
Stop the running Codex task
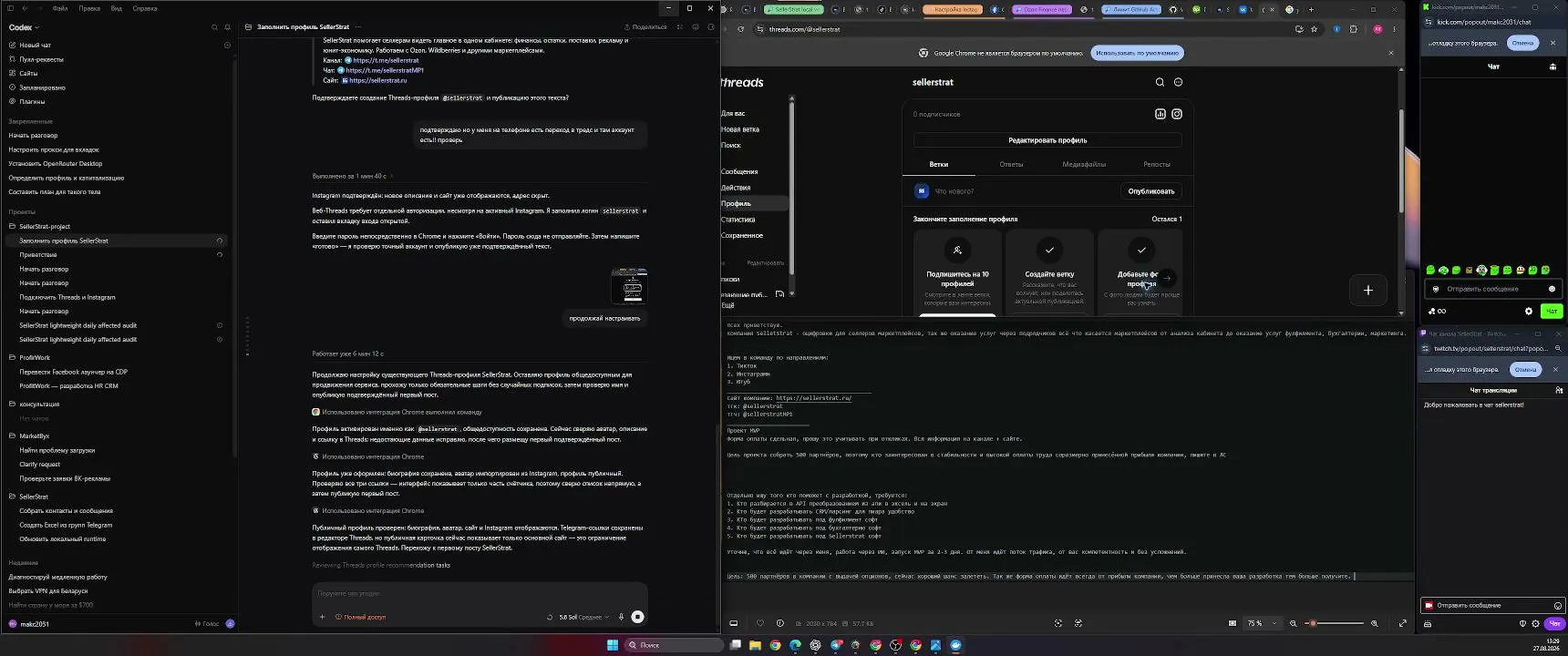pyautogui.click(x=637, y=617)
